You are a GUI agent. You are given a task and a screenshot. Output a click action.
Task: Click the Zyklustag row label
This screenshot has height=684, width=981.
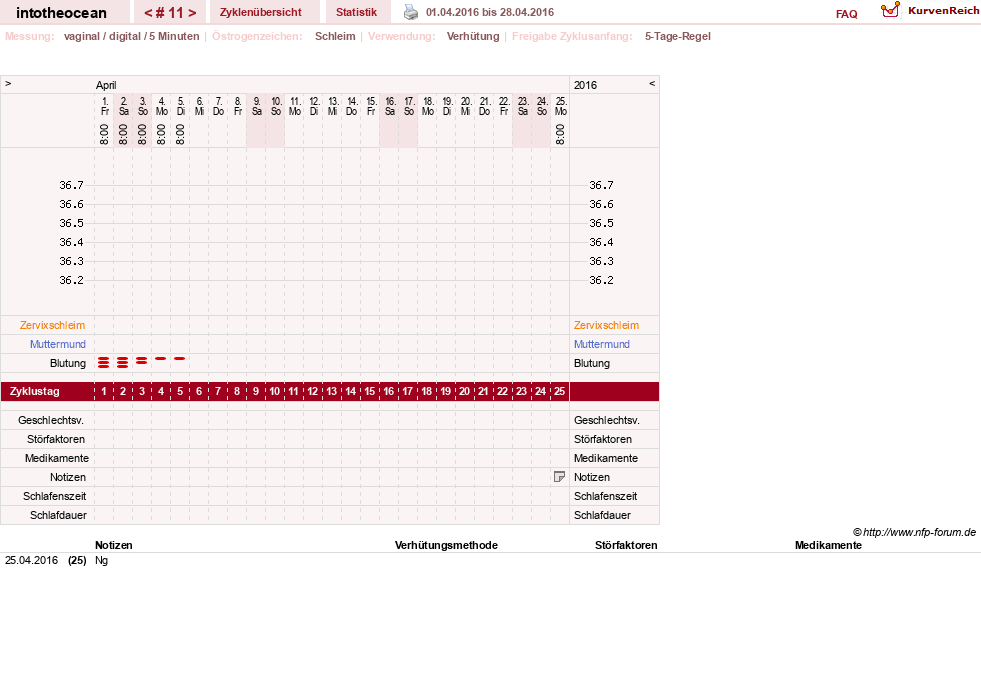(34, 391)
